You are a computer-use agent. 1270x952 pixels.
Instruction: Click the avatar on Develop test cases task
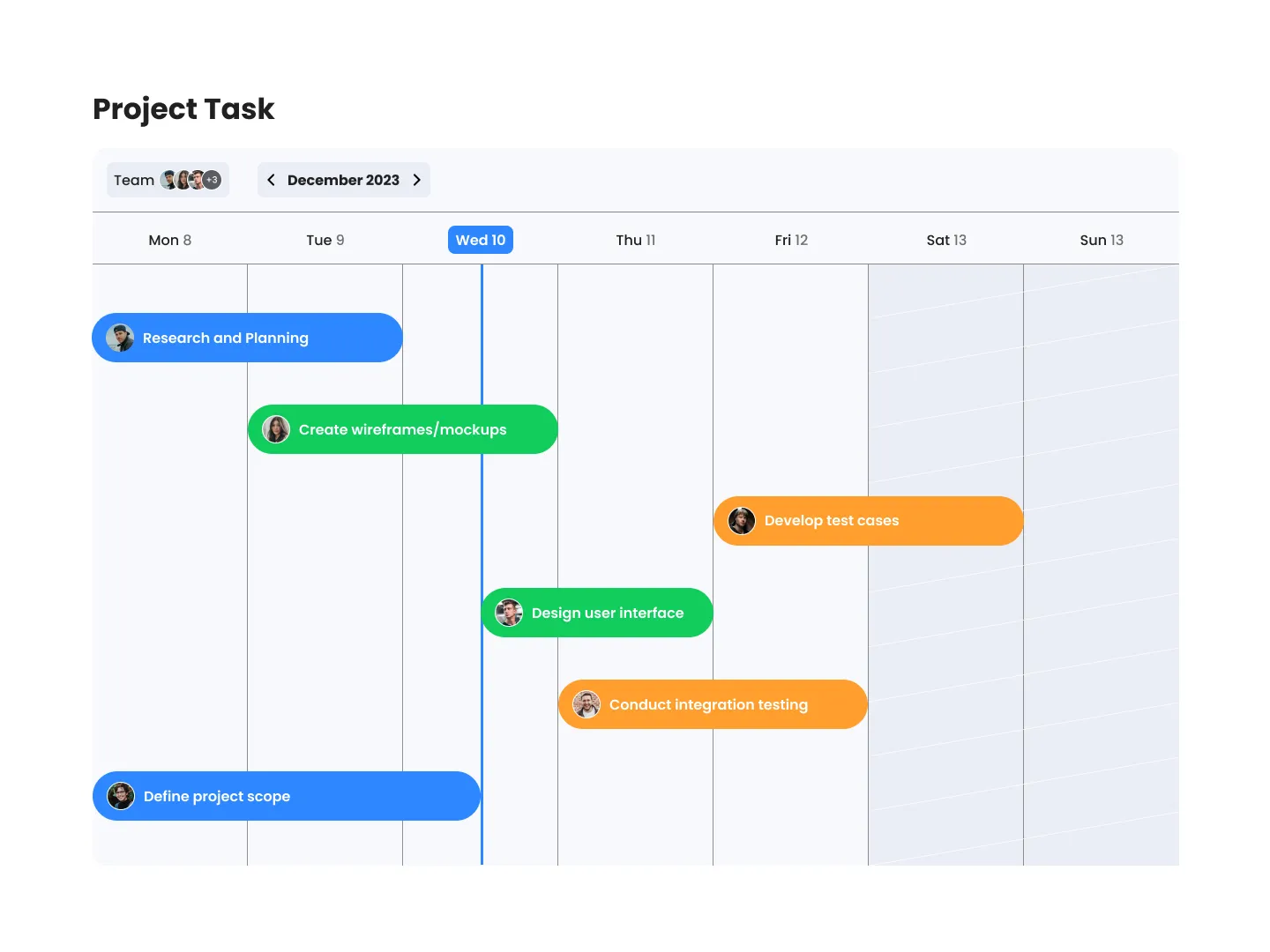click(x=742, y=520)
